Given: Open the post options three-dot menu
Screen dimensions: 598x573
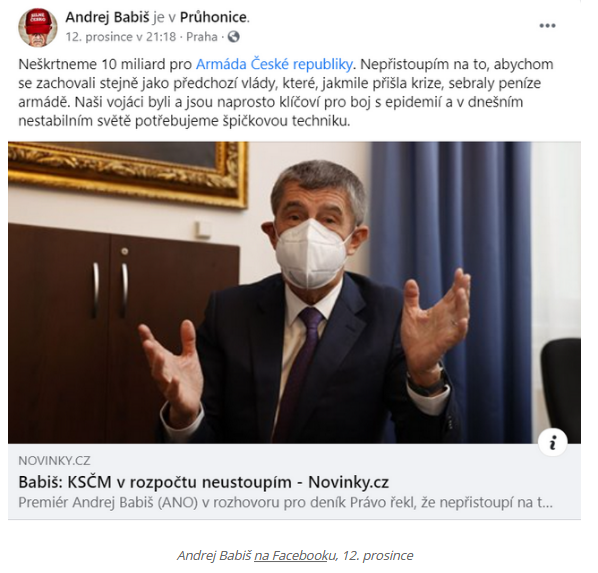Looking at the screenshot, I should 547,26.
